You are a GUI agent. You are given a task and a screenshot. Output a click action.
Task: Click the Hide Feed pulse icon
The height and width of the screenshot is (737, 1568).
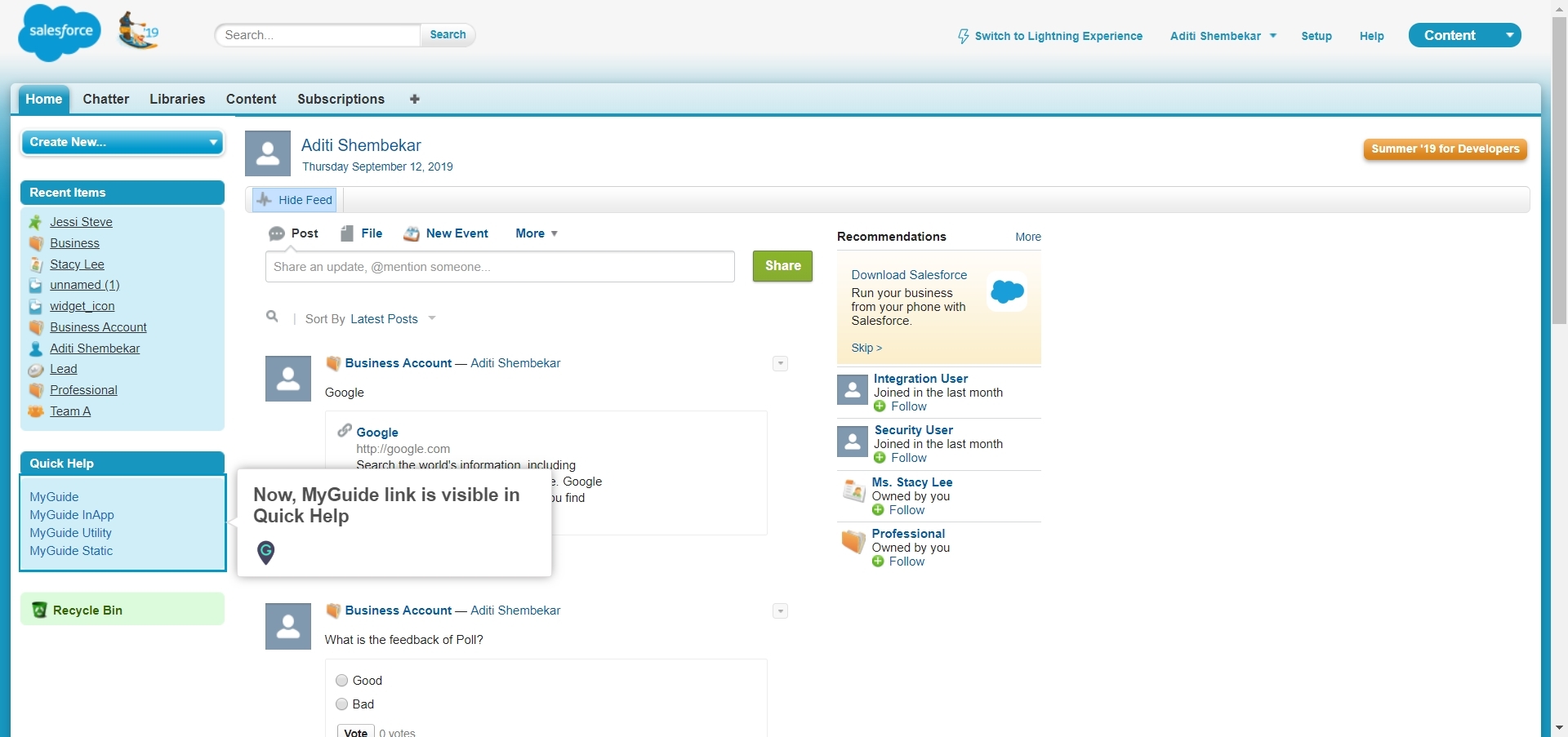[x=264, y=199]
